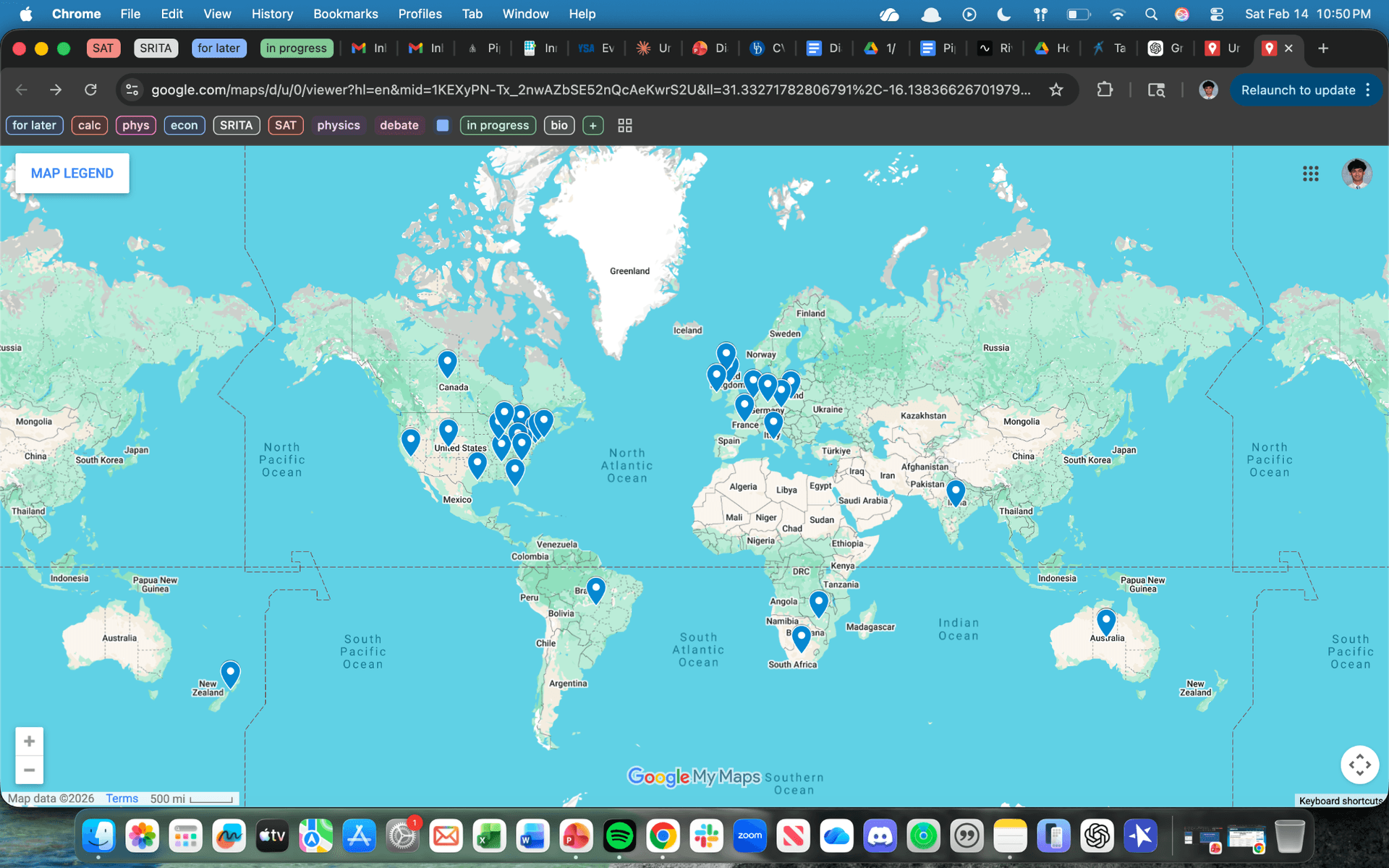Click the fullscreen map arrows button
This screenshot has width=1389, height=868.
1359,765
